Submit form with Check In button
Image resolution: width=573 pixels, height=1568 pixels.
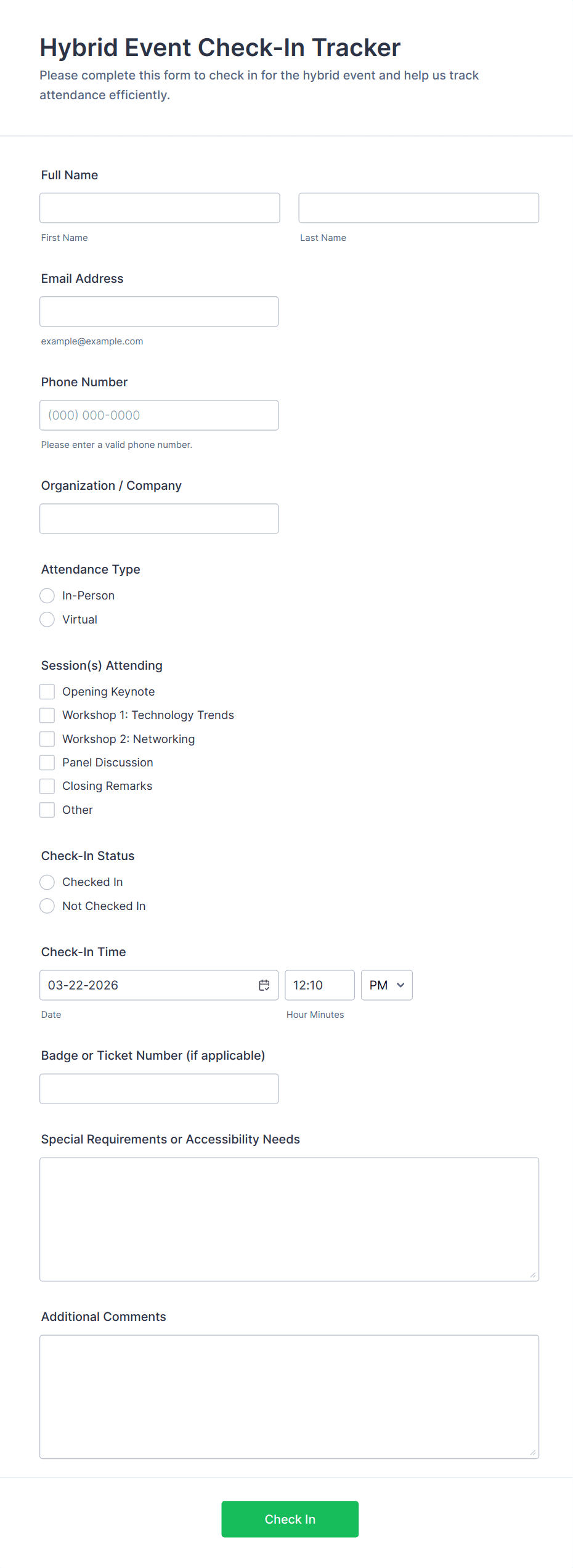coord(290,1519)
